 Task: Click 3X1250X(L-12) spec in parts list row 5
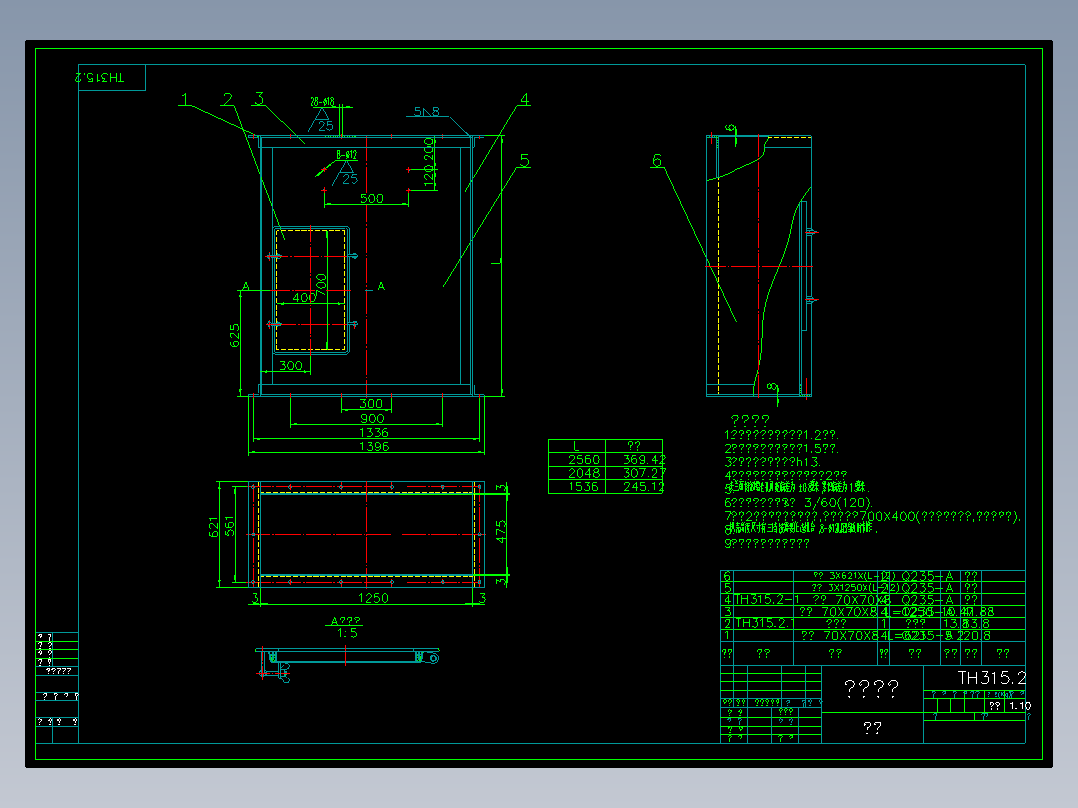pos(864,587)
